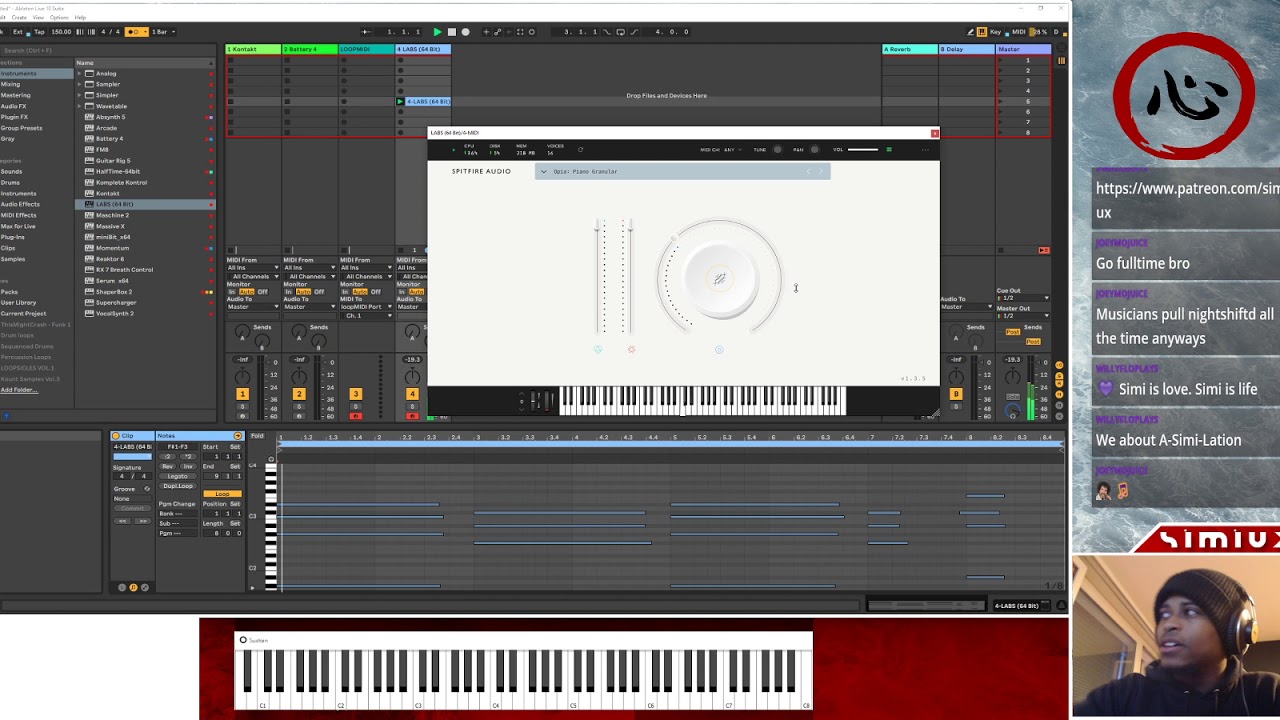Open the Help menu

tap(80, 17)
